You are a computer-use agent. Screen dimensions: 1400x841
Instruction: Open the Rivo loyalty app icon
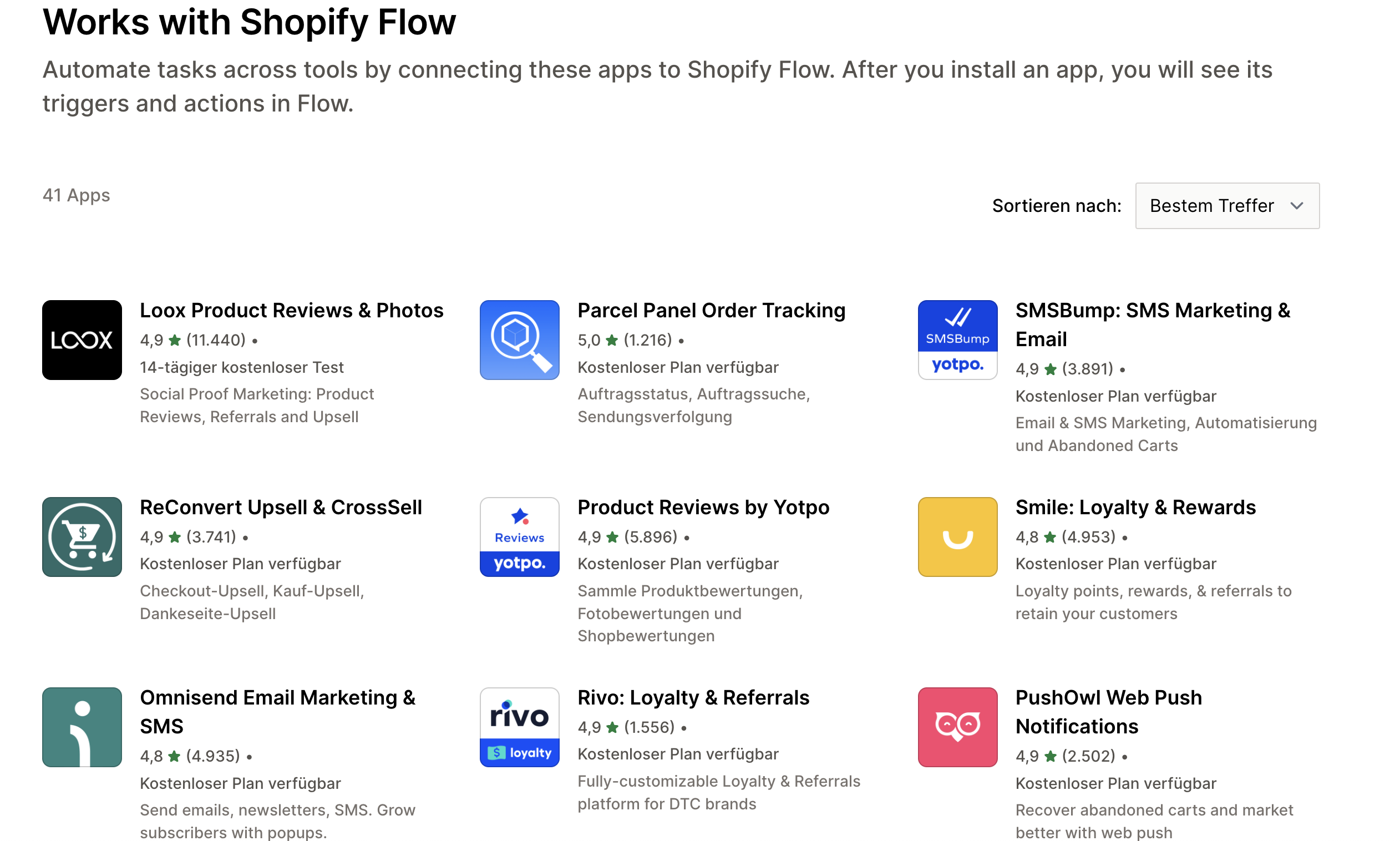click(519, 727)
